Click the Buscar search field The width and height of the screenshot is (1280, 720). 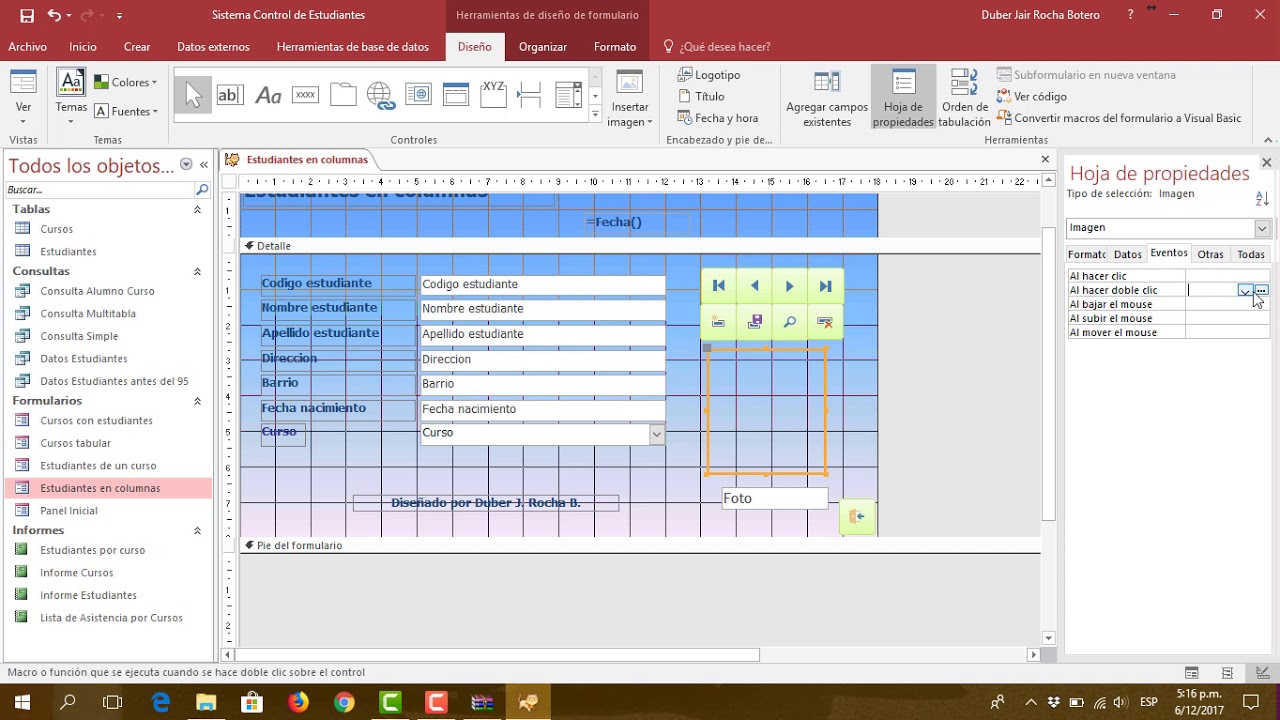tap(100, 190)
